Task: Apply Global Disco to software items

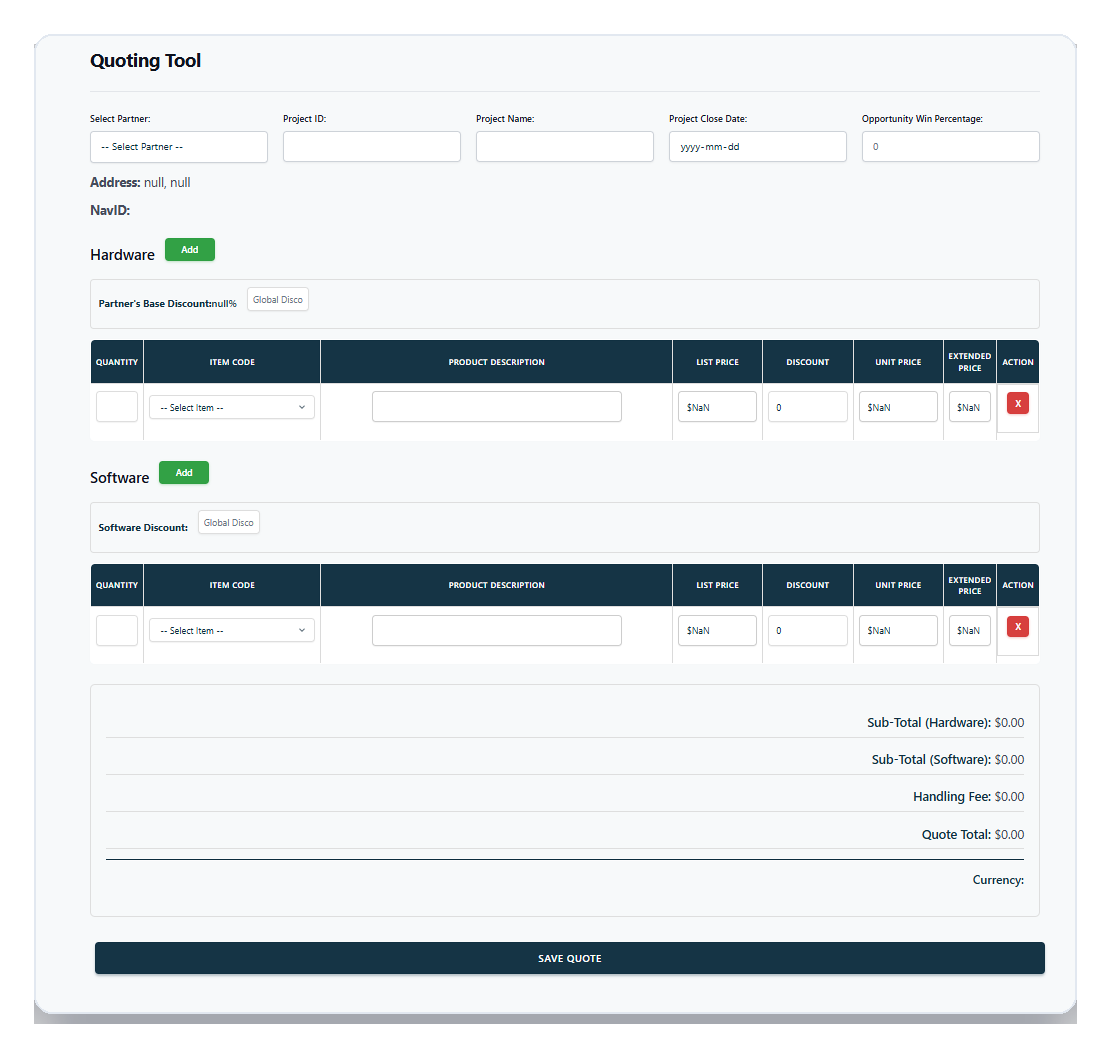Action: click(228, 521)
